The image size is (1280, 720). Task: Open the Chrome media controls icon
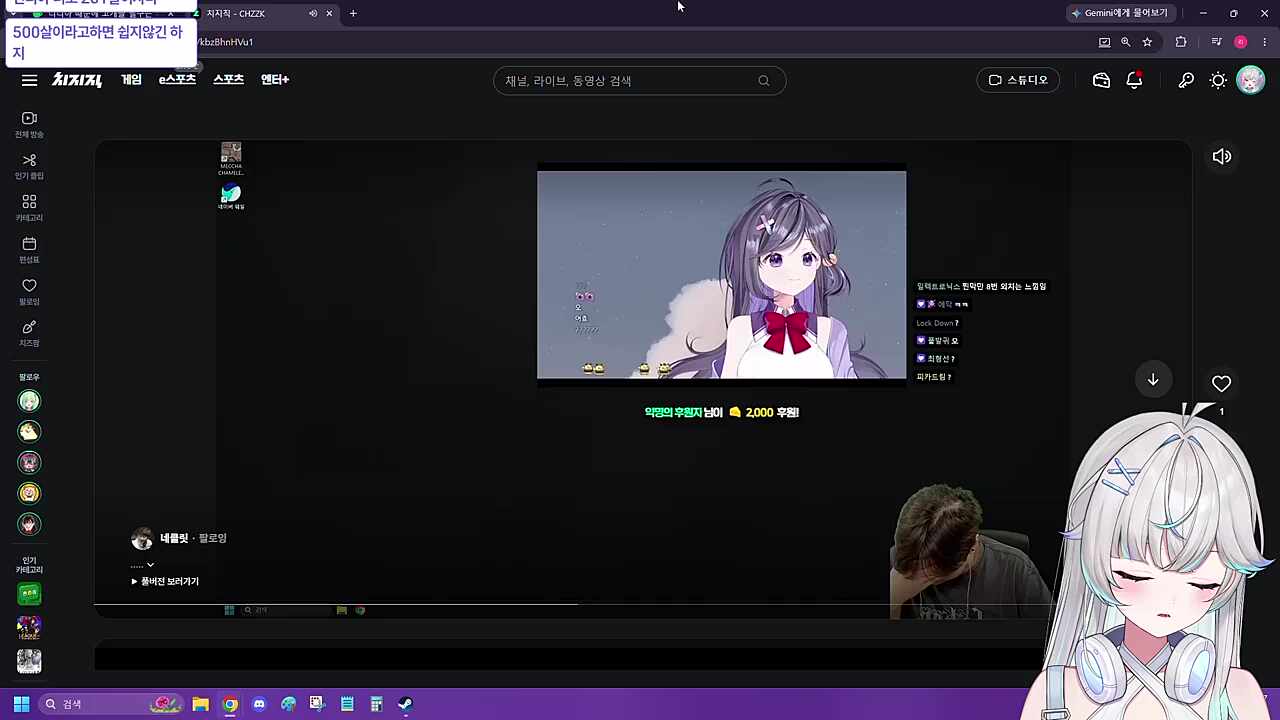(x=1216, y=42)
